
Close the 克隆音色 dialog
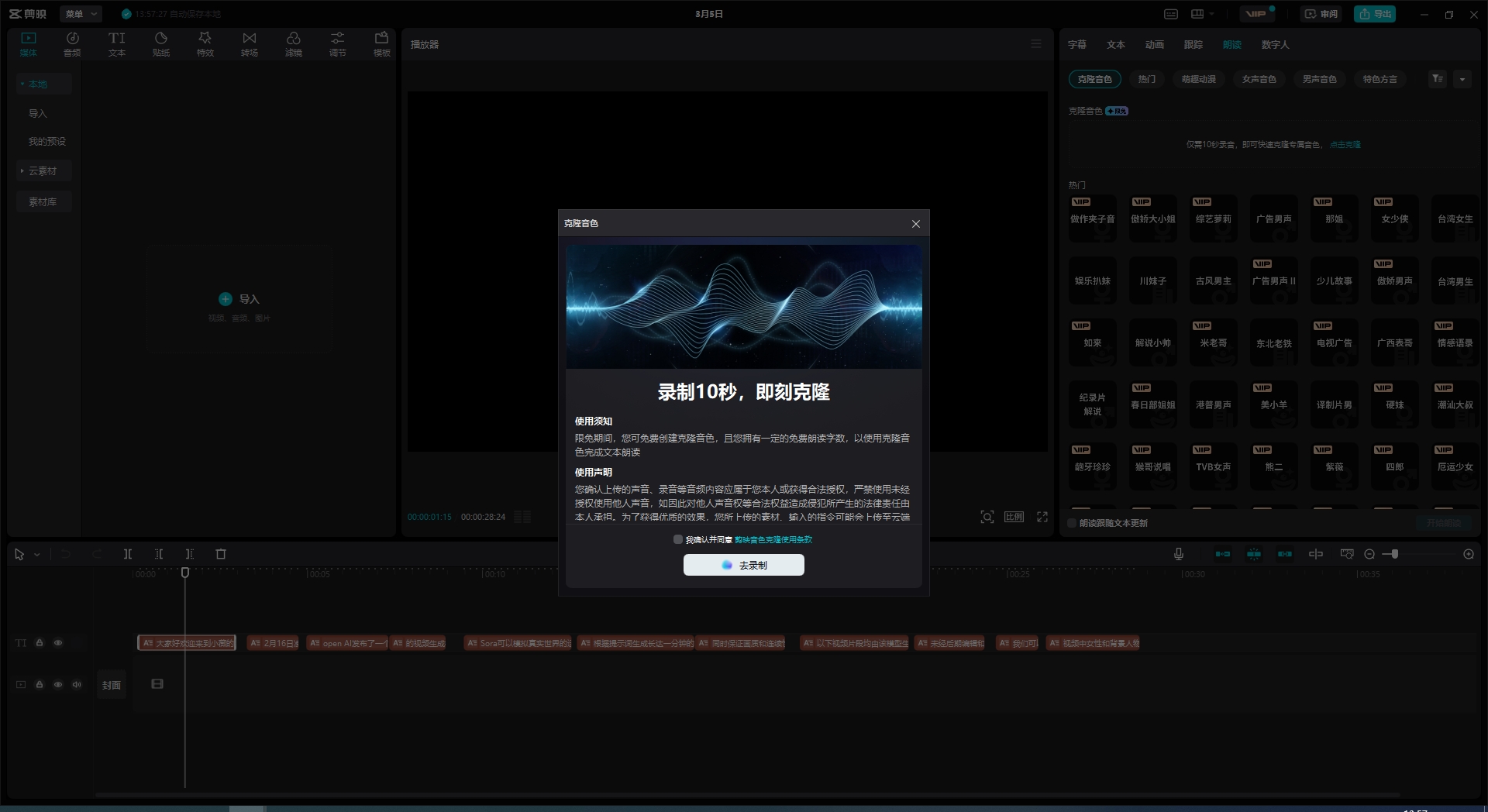pyautogui.click(x=916, y=224)
